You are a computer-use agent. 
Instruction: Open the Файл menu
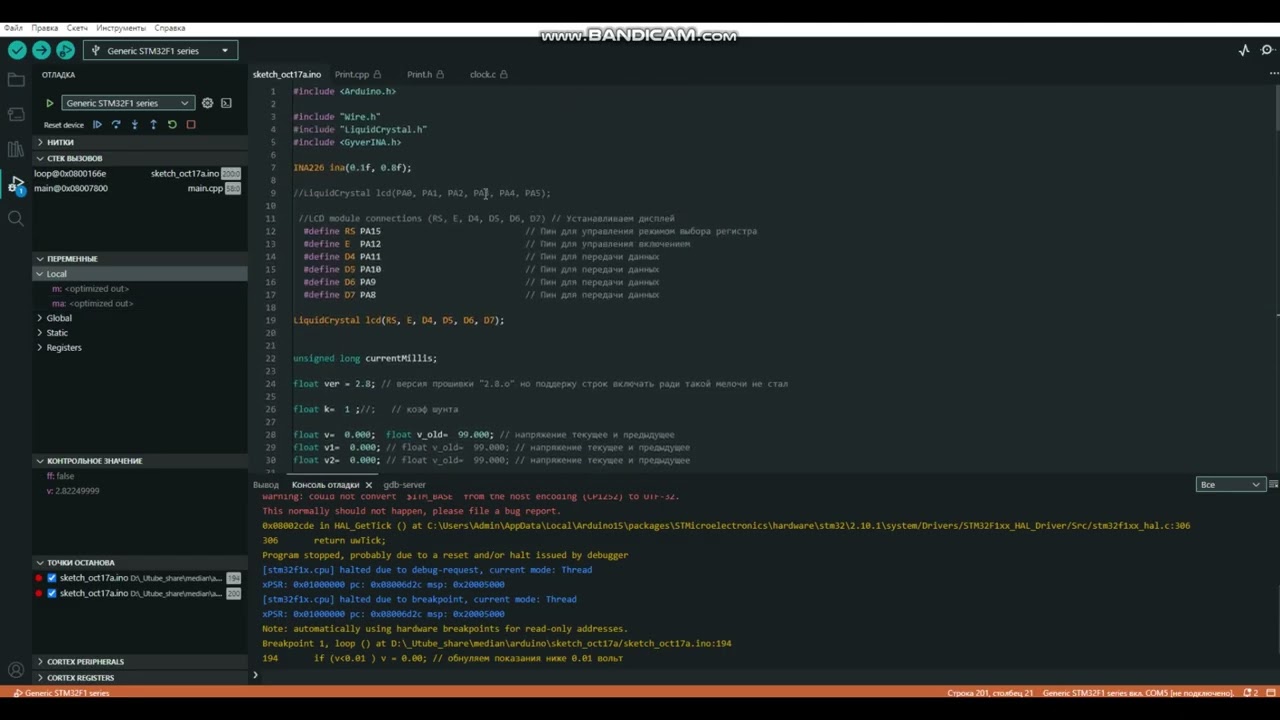pos(13,28)
